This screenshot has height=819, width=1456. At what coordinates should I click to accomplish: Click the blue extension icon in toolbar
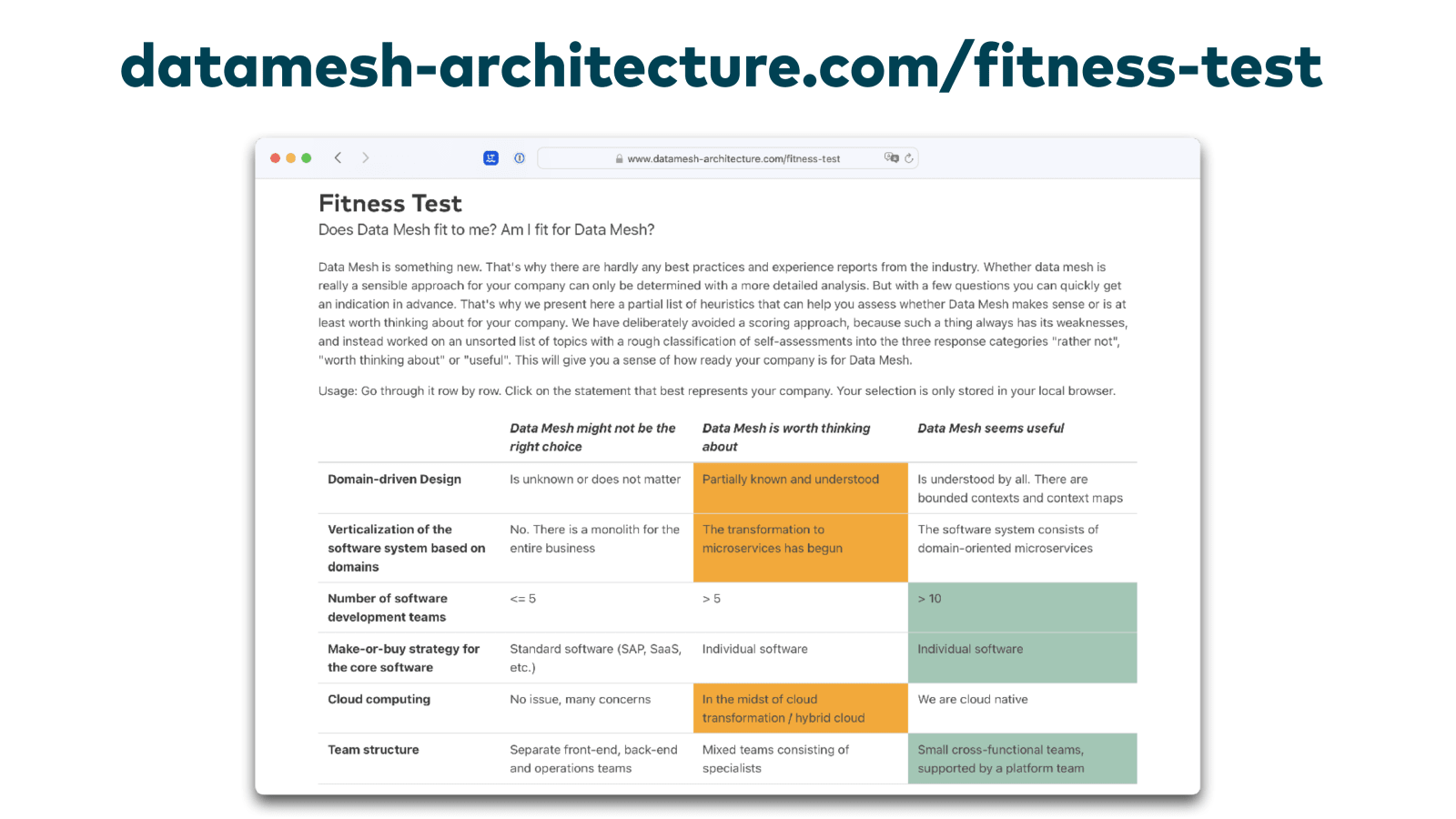(490, 158)
